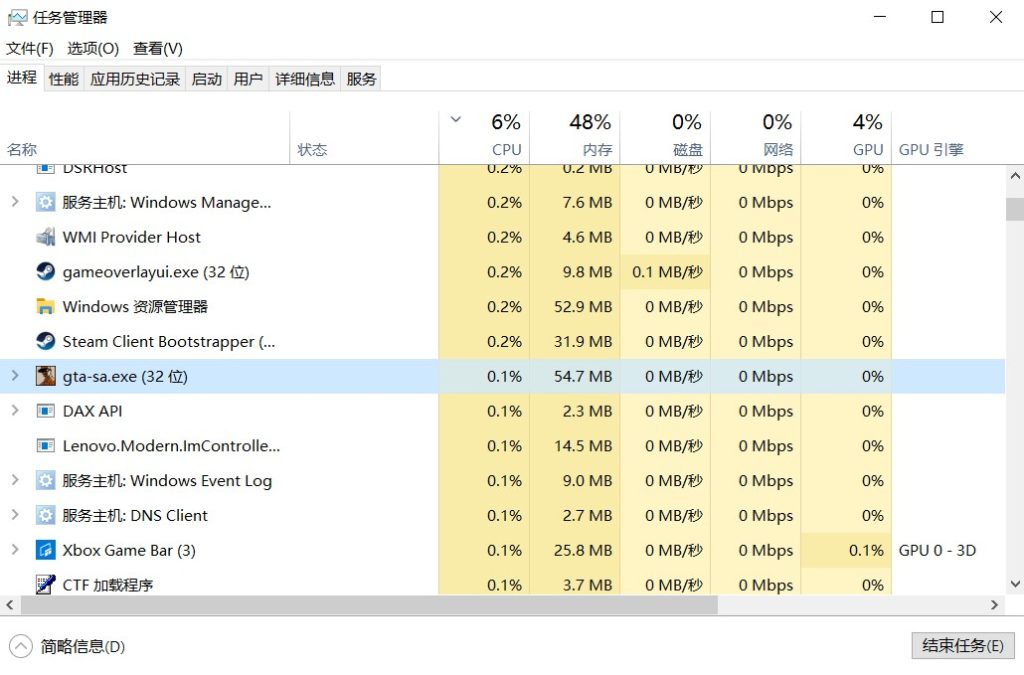The height and width of the screenshot is (675, 1024).
Task: Click the 结束任务 button
Action: 962,646
